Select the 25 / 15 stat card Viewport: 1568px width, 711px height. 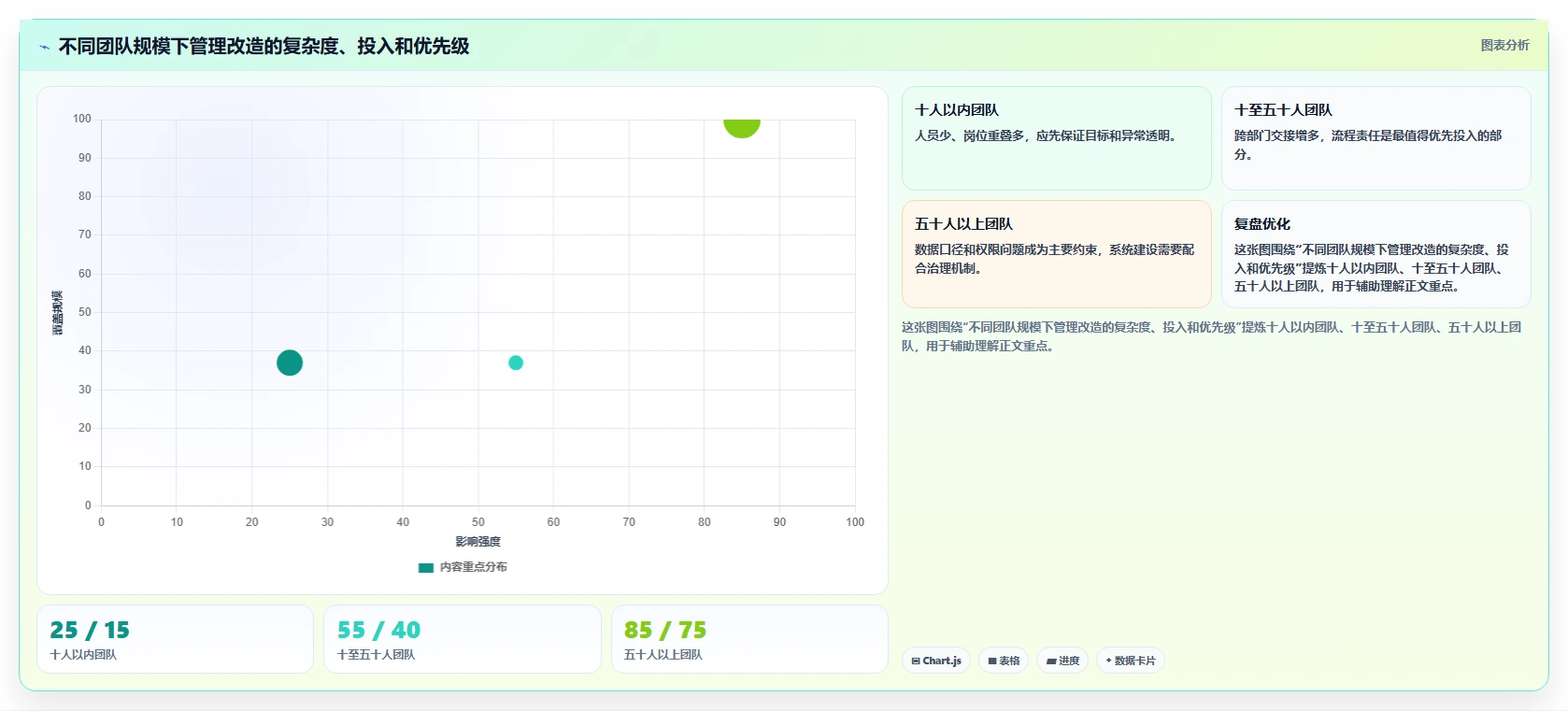tap(176, 639)
